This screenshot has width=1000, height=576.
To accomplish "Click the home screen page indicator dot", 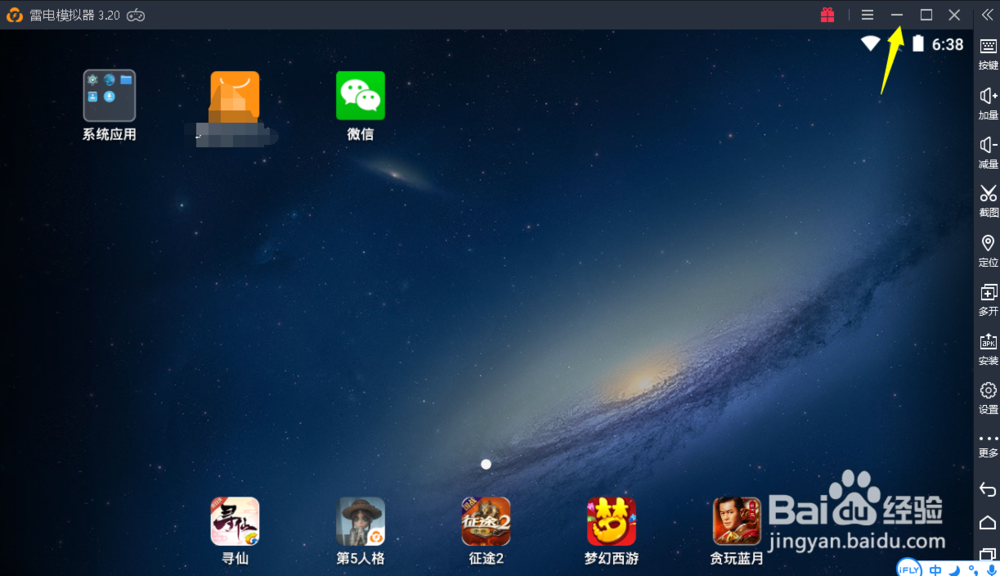I will (486, 464).
